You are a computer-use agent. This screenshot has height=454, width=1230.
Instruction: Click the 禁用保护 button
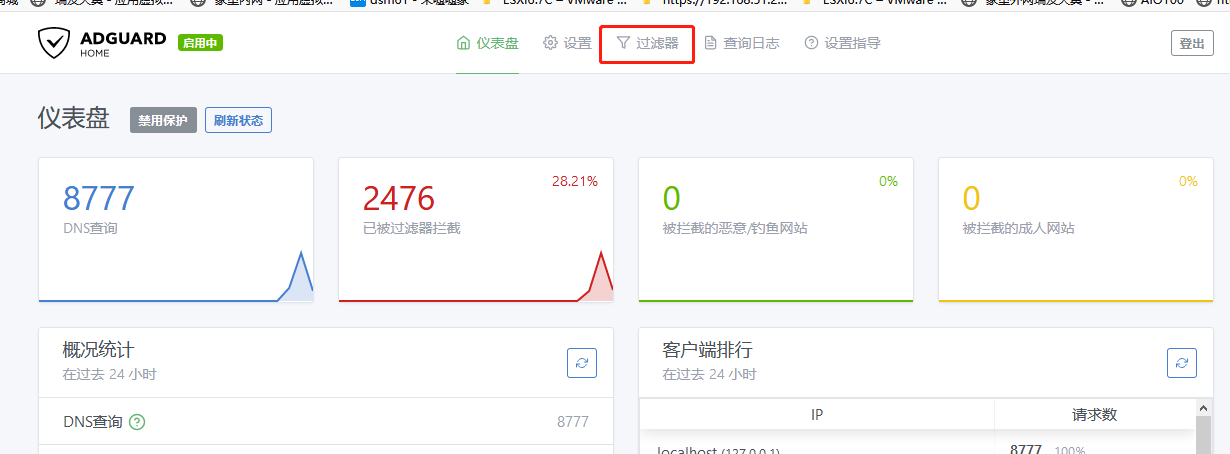point(163,120)
